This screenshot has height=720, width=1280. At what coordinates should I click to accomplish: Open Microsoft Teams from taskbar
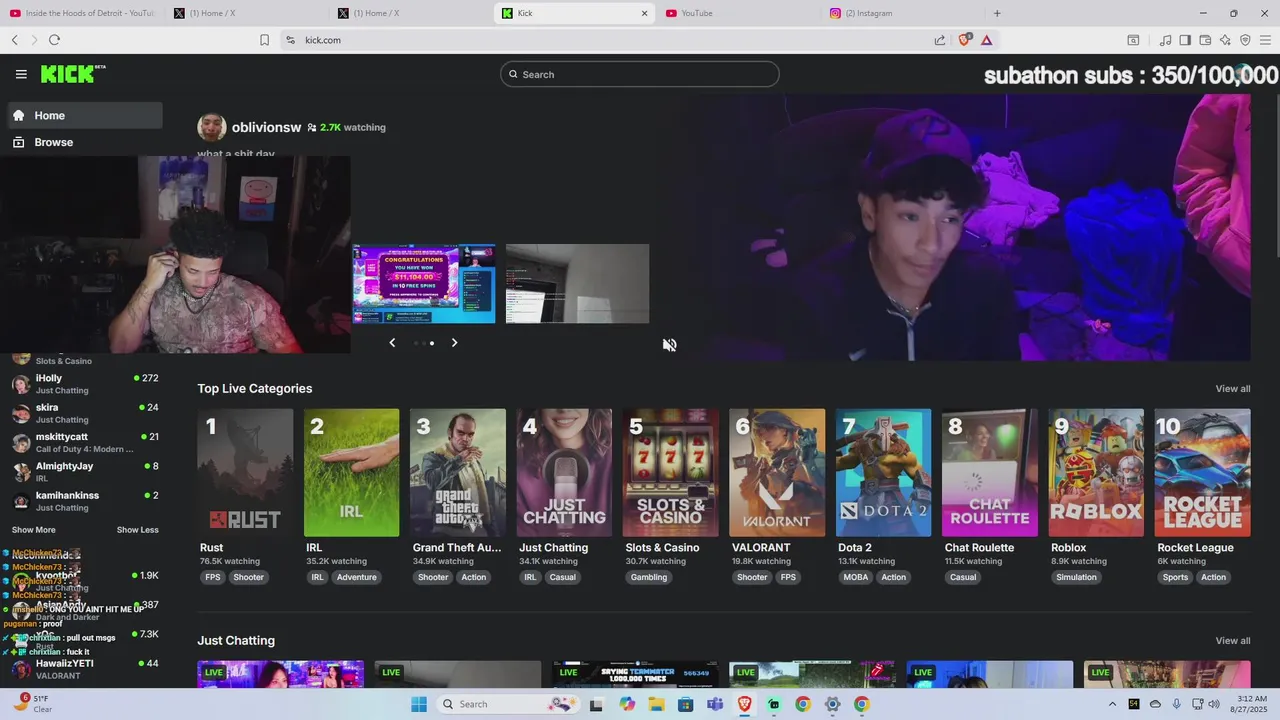click(x=715, y=704)
